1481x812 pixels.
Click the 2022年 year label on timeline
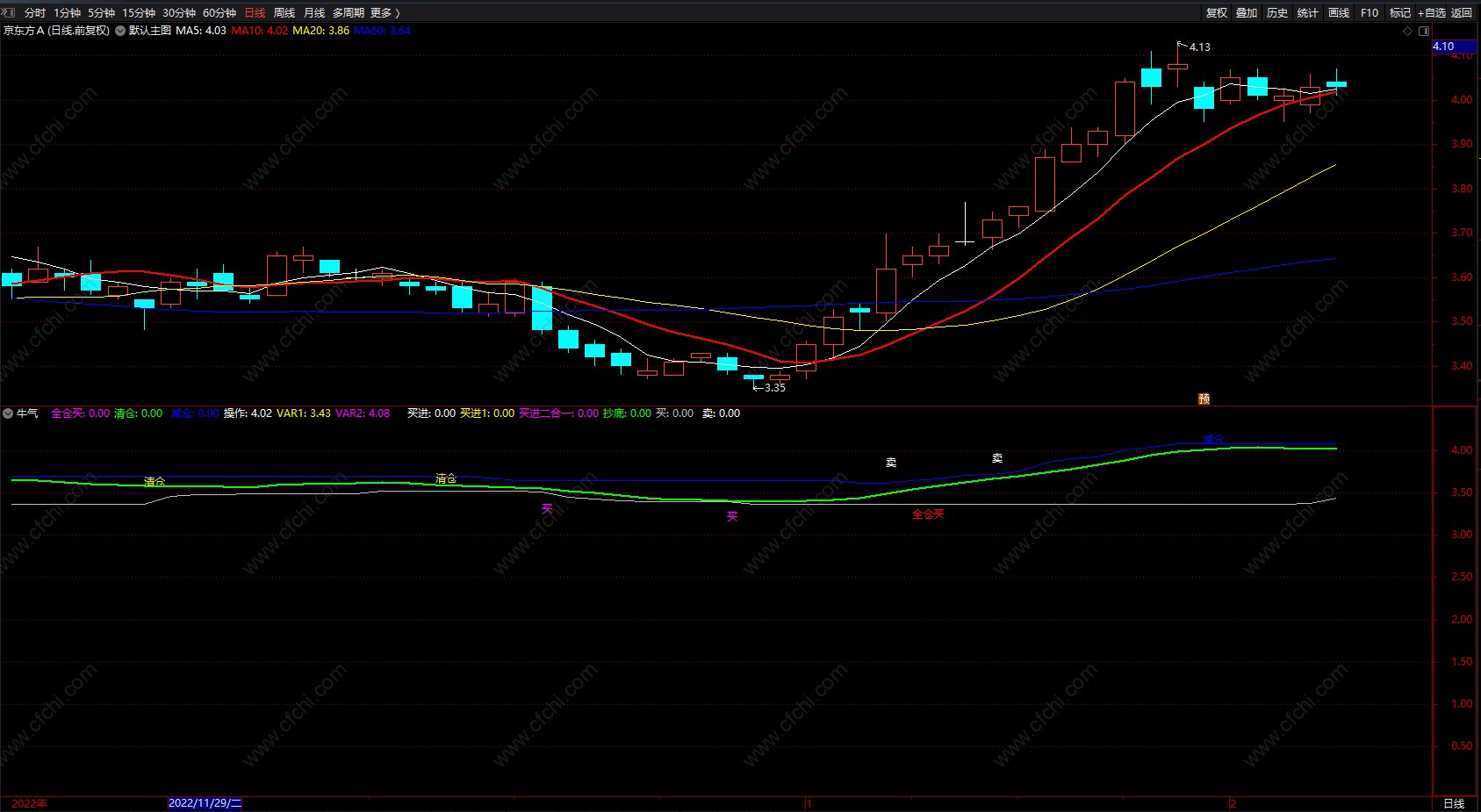click(x=29, y=803)
